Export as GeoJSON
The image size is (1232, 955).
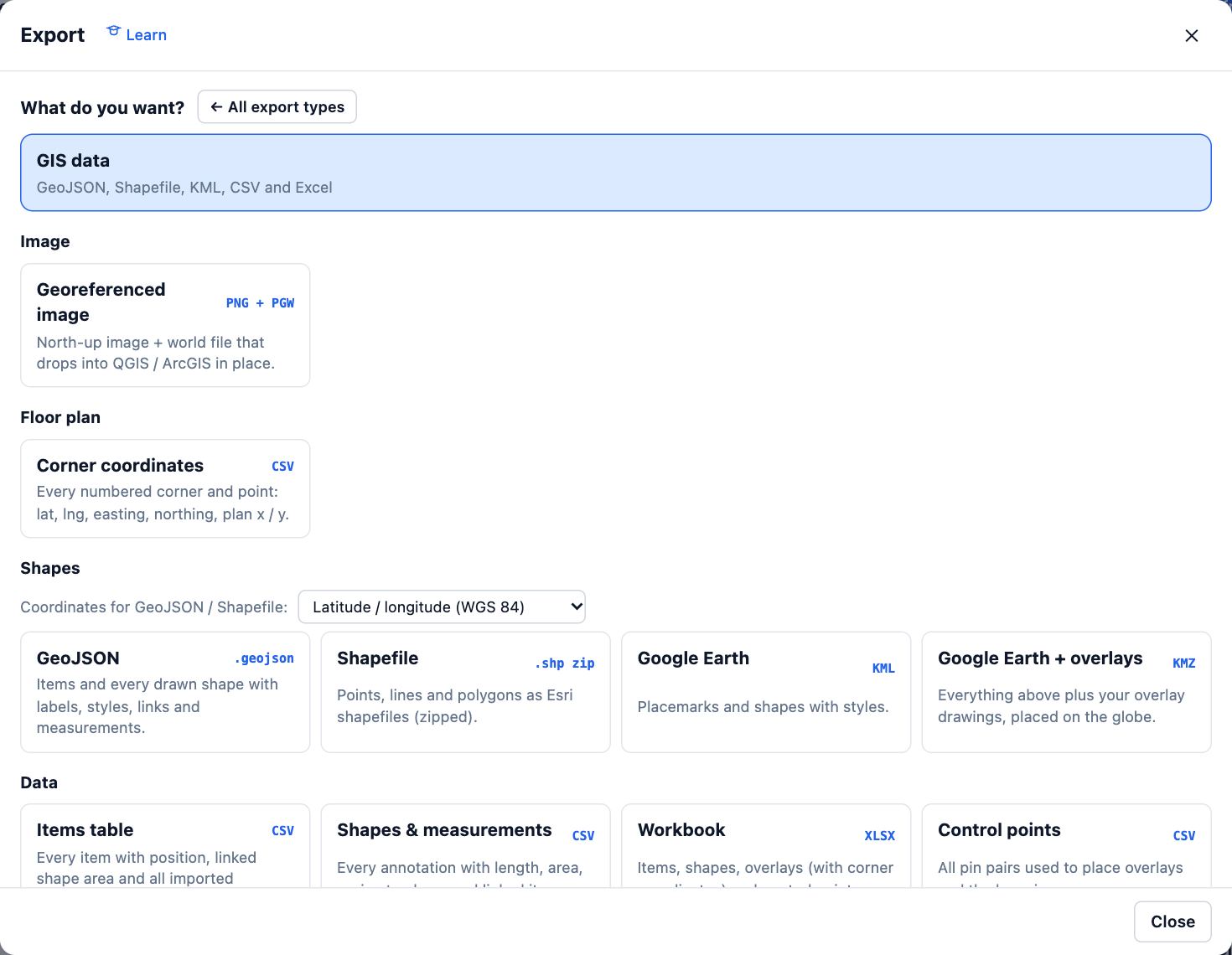[165, 692]
